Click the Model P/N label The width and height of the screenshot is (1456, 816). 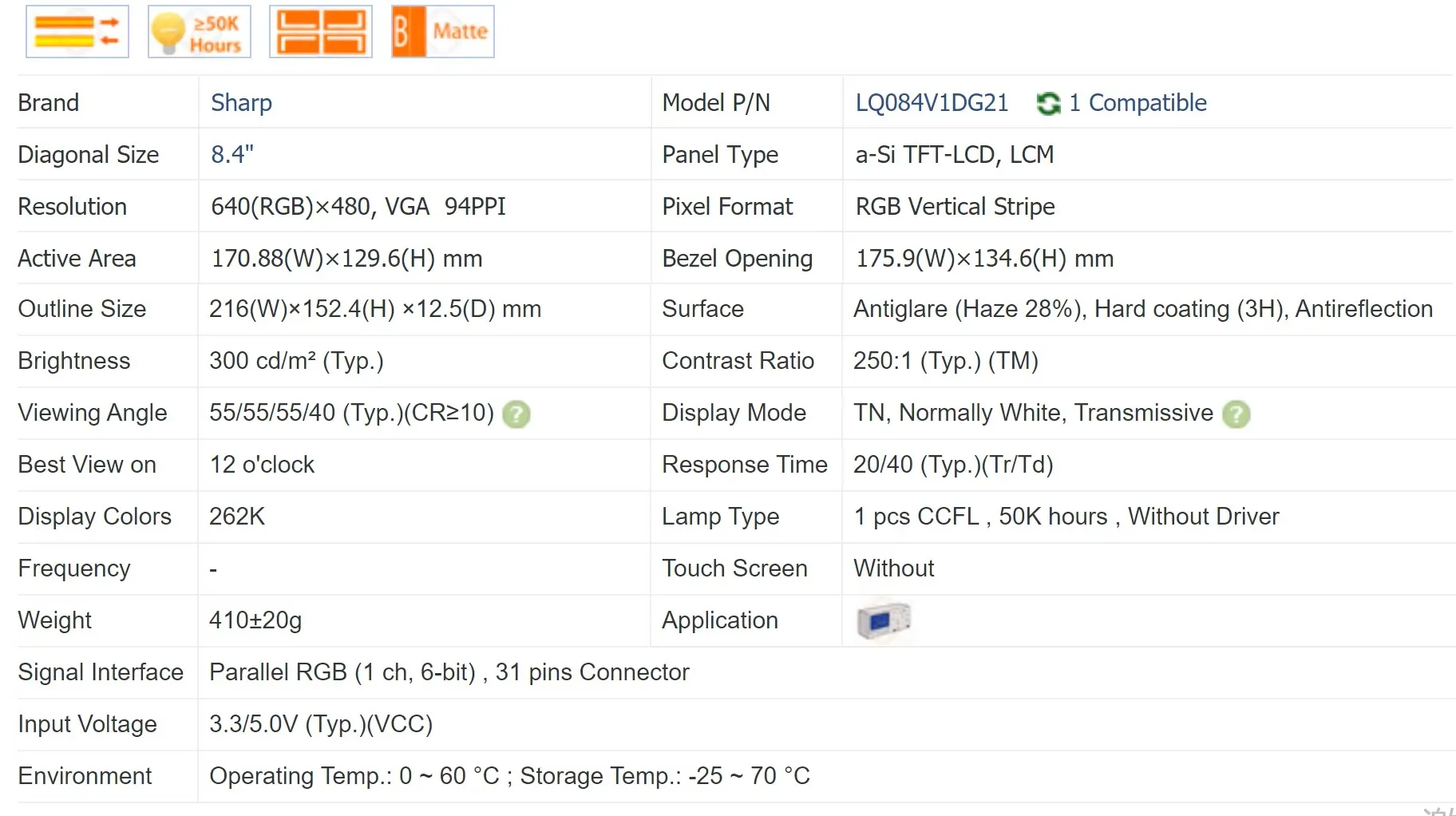coord(716,103)
